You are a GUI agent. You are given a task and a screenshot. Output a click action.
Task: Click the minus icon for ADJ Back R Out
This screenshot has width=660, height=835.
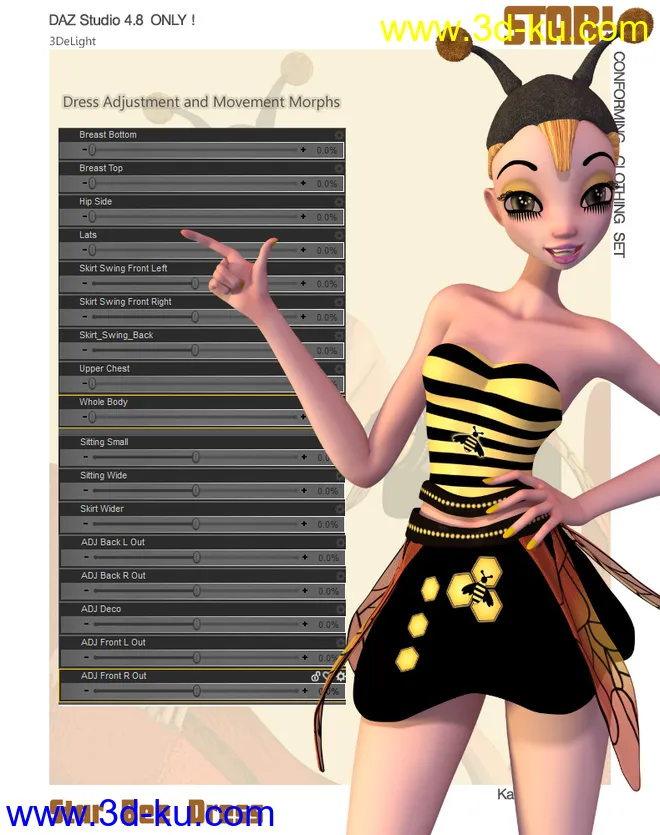[x=86, y=591]
